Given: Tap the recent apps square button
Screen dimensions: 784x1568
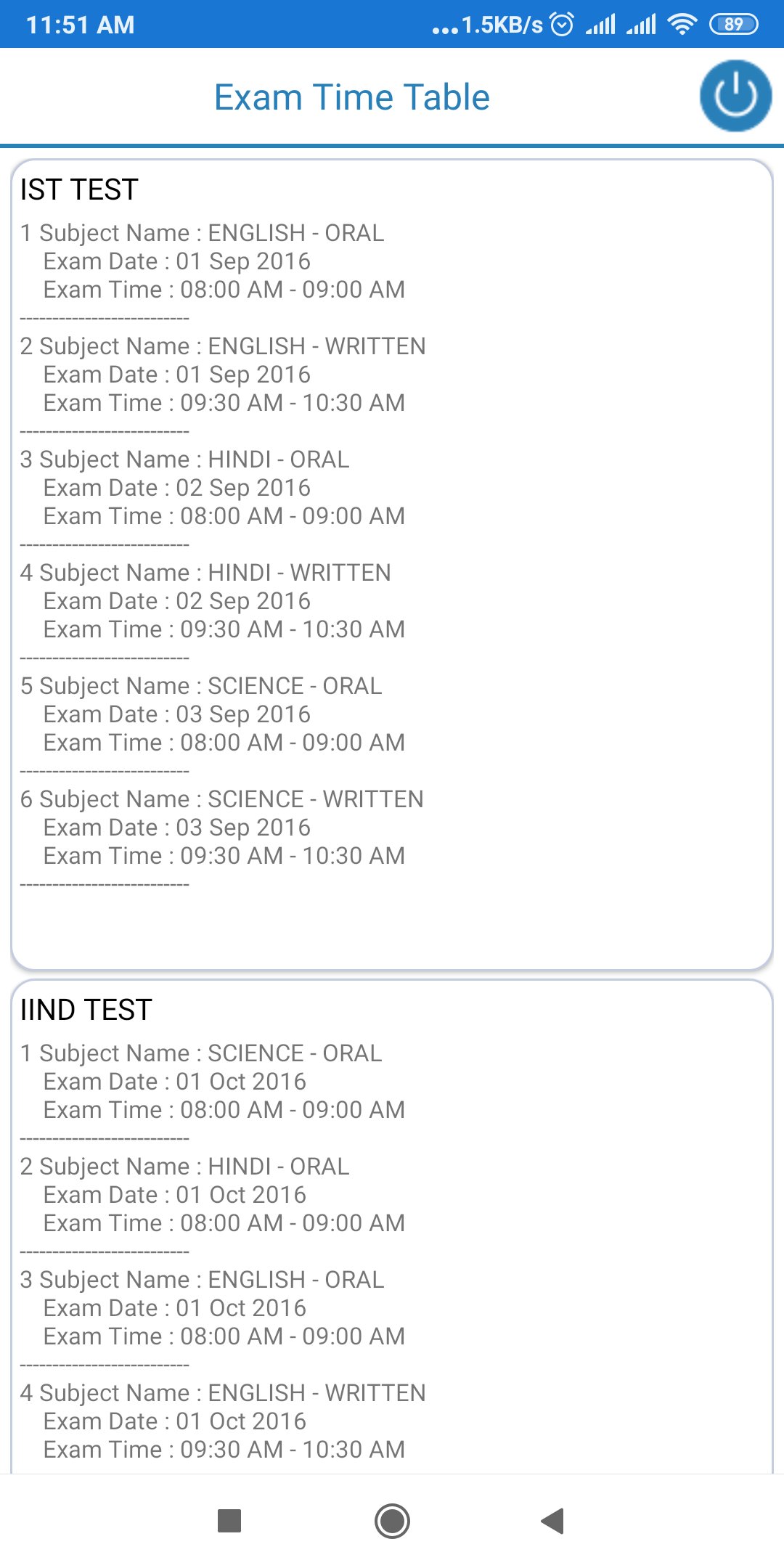Looking at the screenshot, I should pyautogui.click(x=229, y=1520).
